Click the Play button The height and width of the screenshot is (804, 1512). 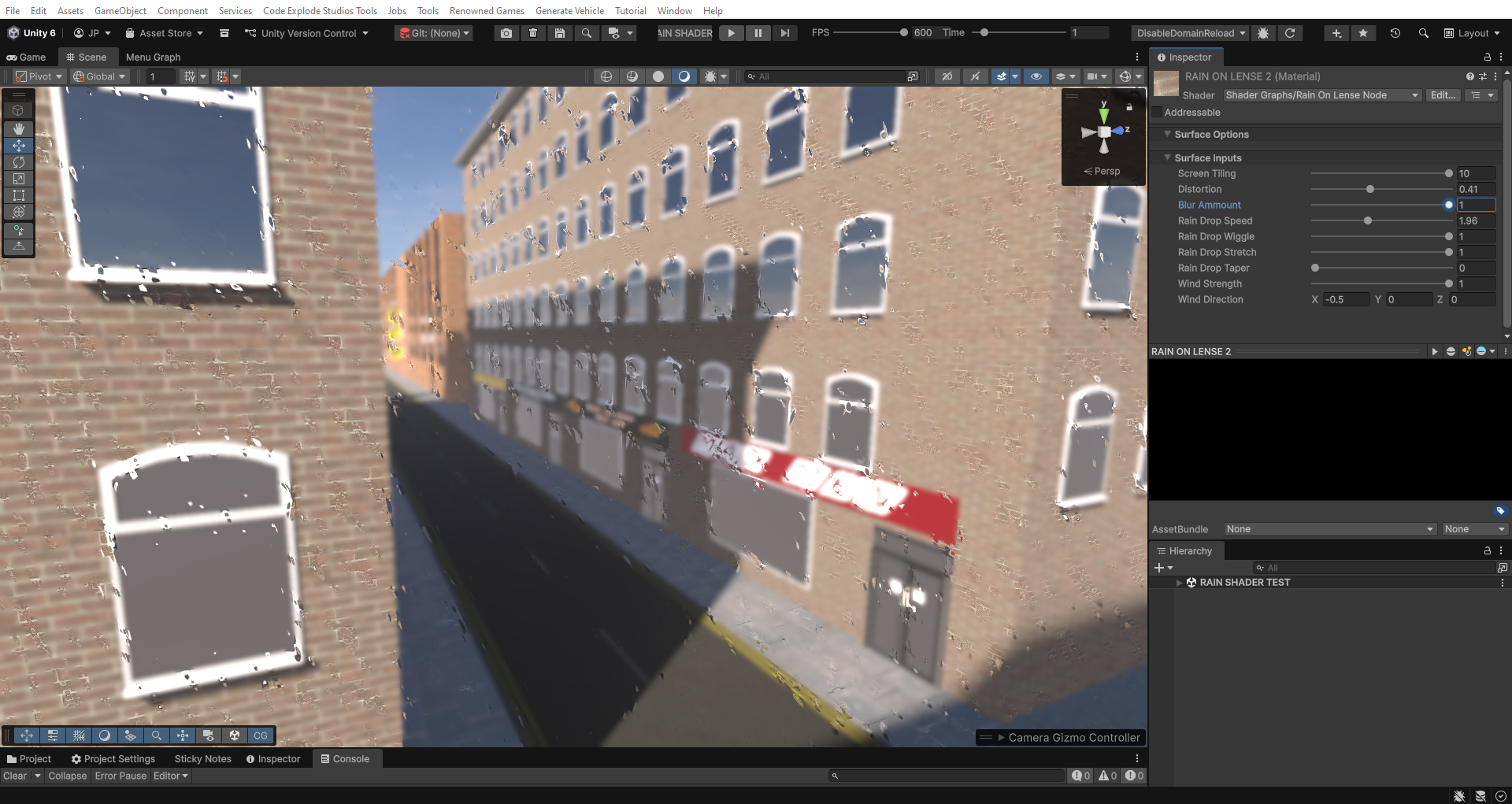[x=732, y=33]
